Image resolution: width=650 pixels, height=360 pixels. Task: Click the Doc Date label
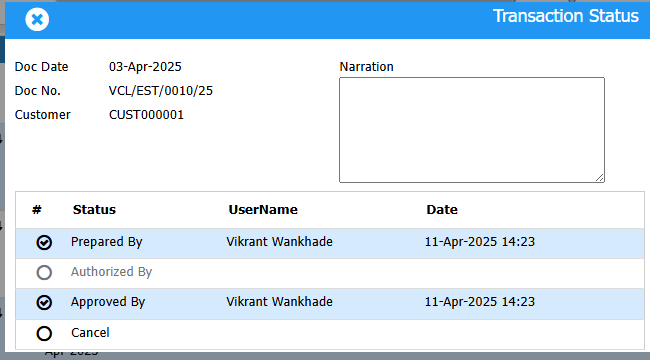pos(41,67)
